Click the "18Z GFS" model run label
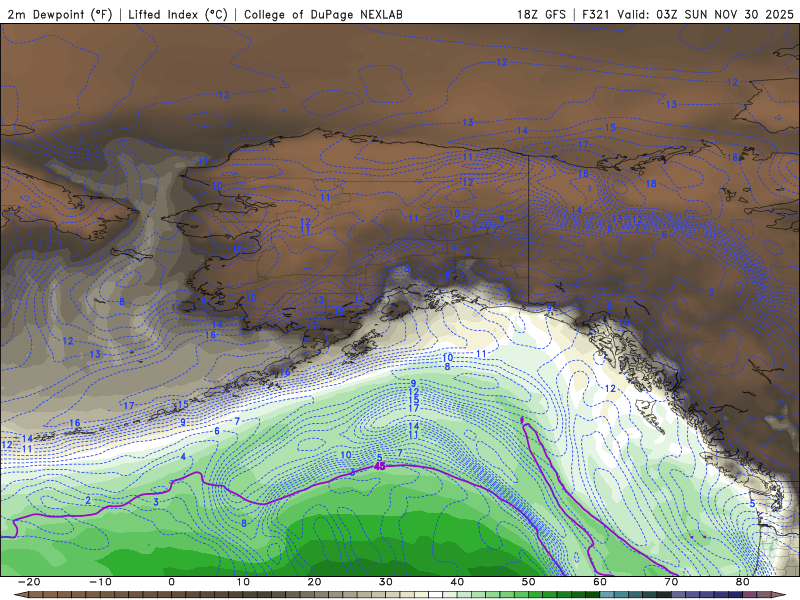 click(x=541, y=14)
